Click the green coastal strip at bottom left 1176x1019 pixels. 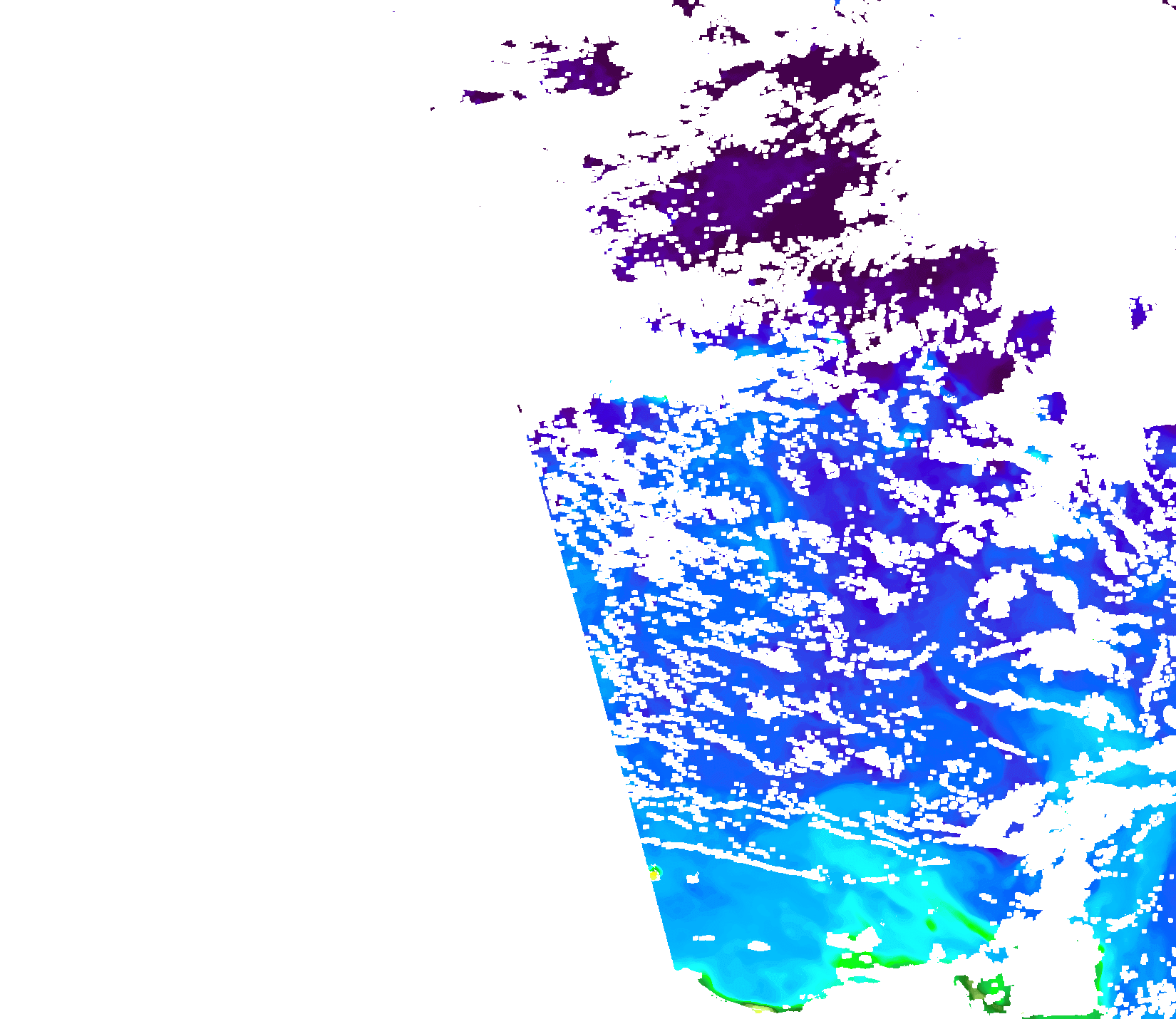pyautogui.click(x=741, y=998)
